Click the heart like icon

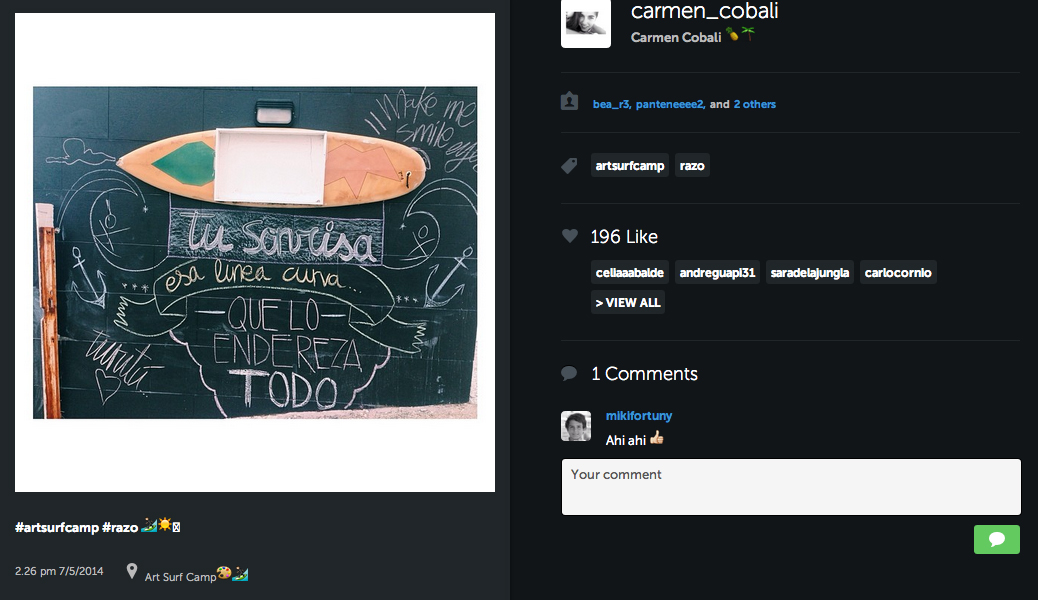tap(570, 235)
